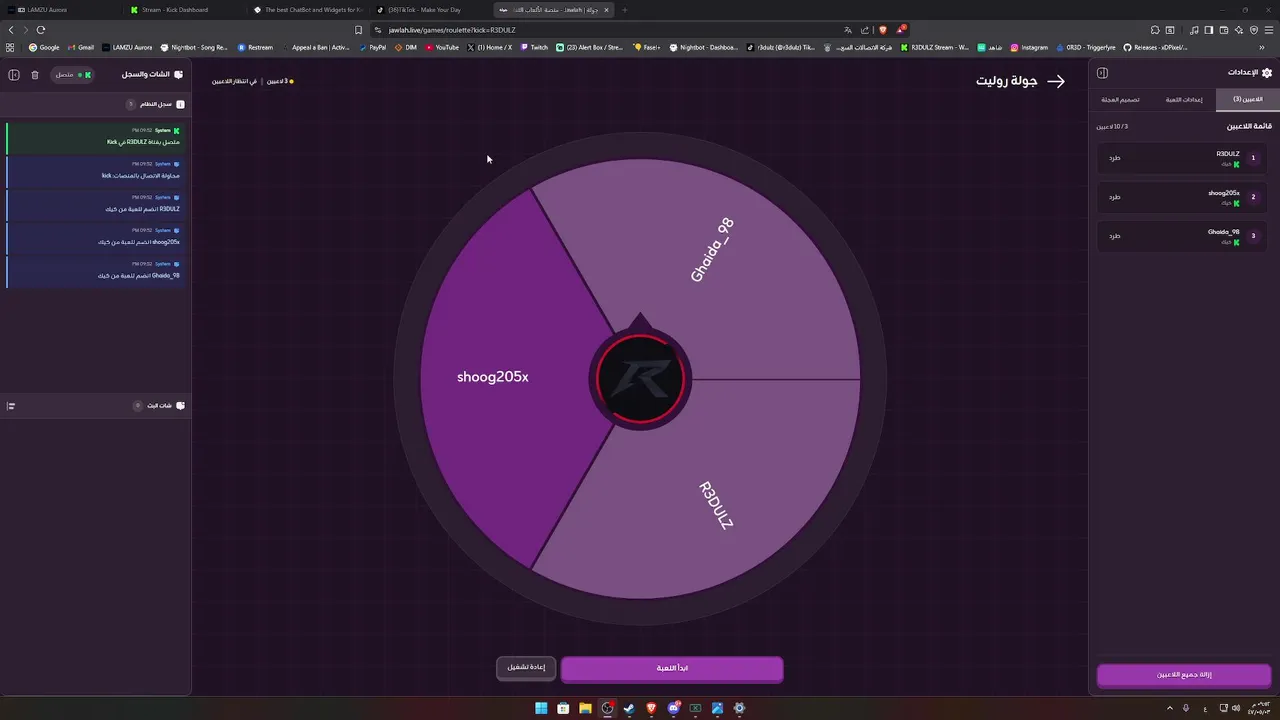Open the Gmail bookmark
This screenshot has width=1280, height=720.
(x=80, y=47)
